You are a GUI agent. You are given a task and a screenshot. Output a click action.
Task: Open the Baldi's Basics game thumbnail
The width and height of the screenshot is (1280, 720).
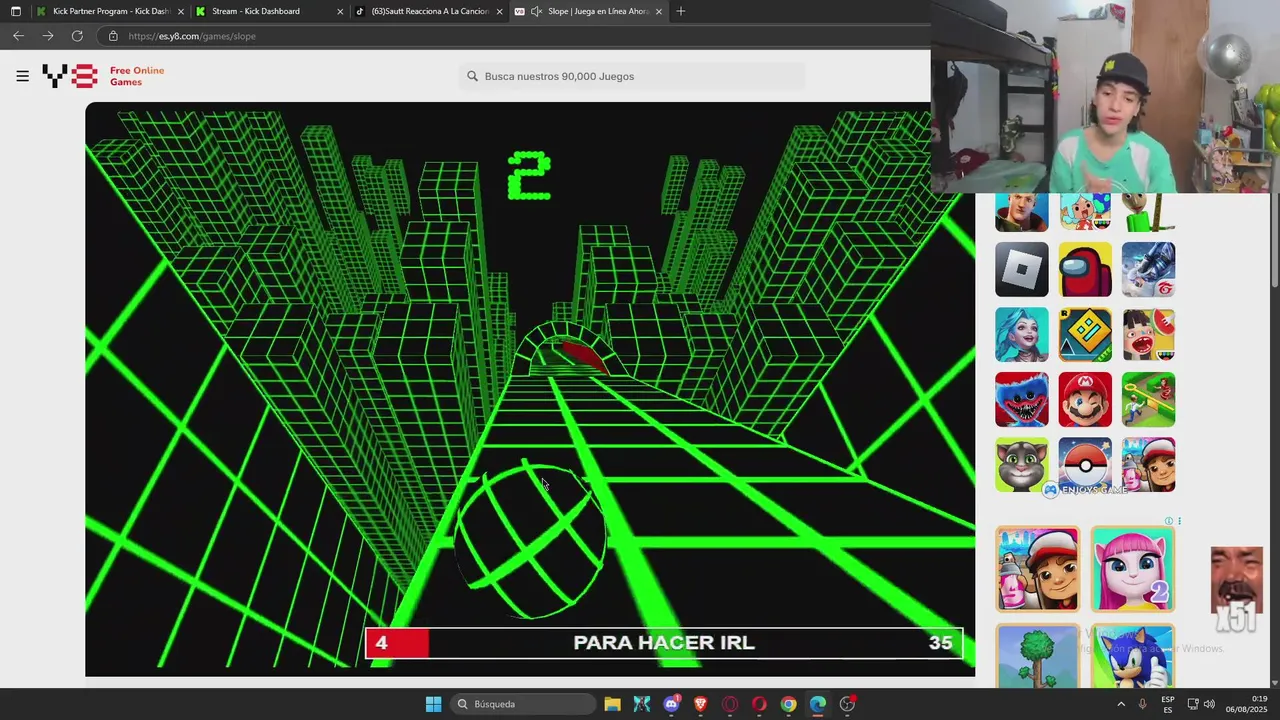point(1148,212)
